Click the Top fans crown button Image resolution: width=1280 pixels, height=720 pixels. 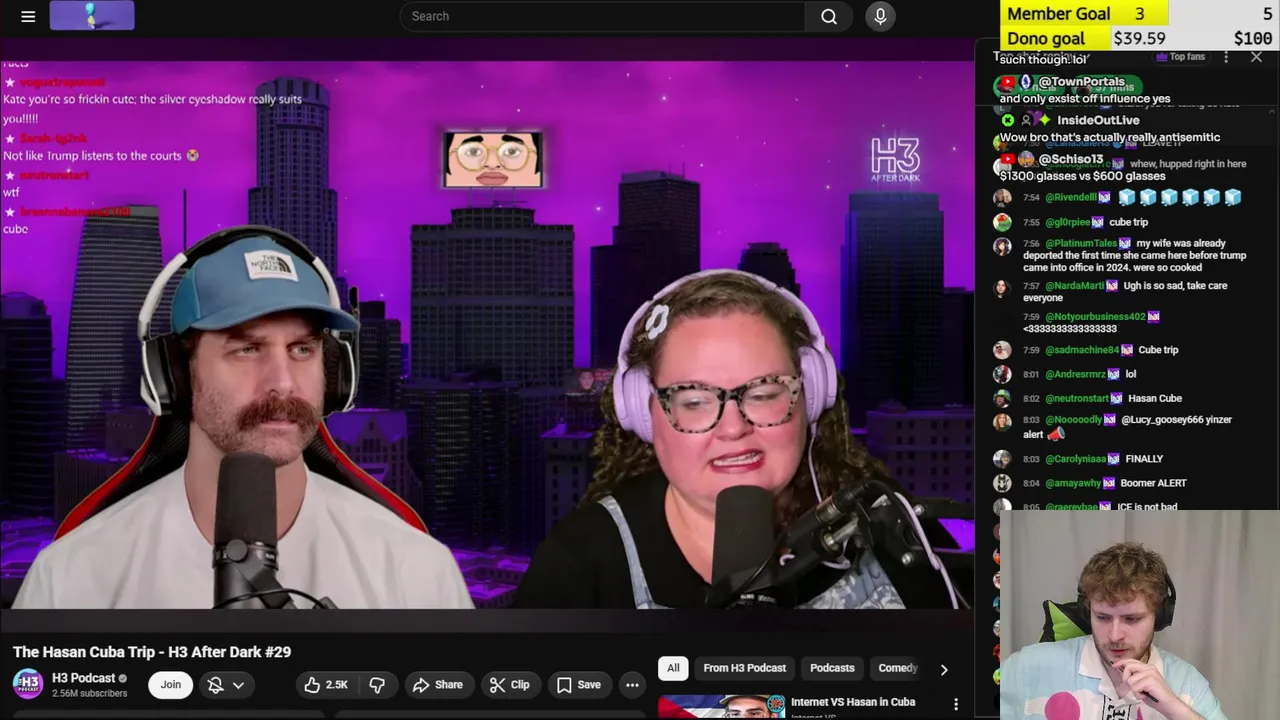coord(1180,57)
